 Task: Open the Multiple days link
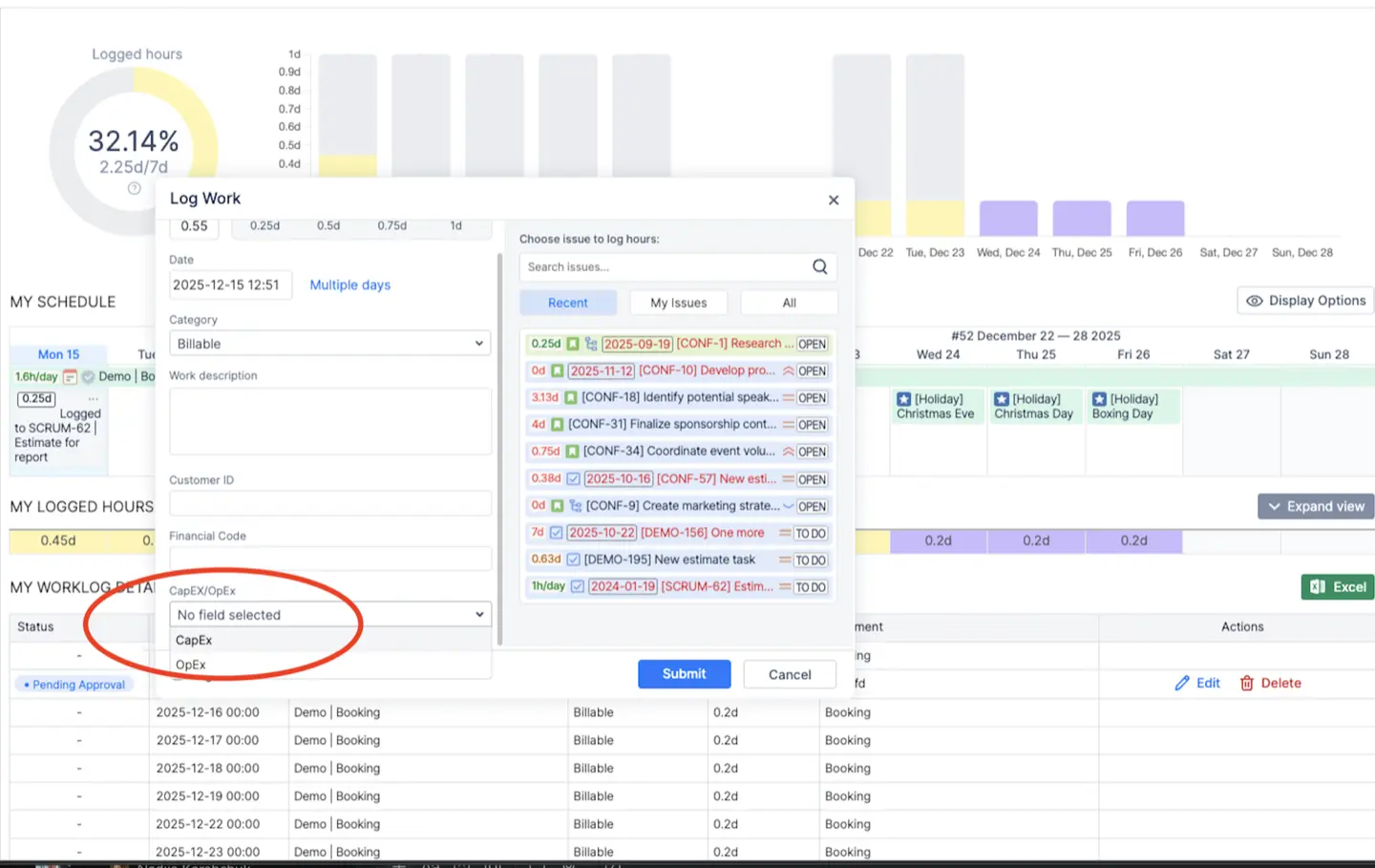coord(349,285)
